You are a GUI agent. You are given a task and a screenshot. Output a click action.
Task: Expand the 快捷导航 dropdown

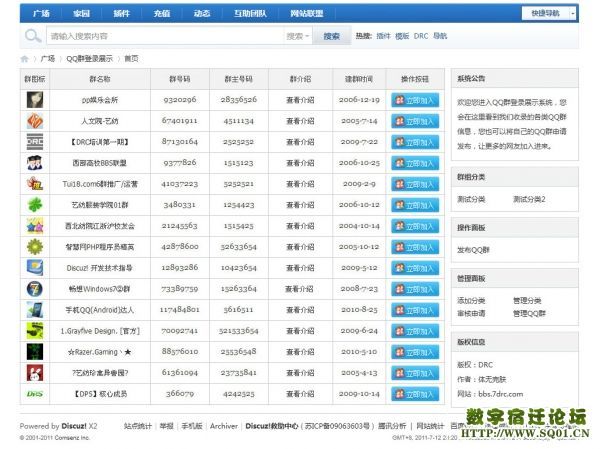click(x=549, y=13)
